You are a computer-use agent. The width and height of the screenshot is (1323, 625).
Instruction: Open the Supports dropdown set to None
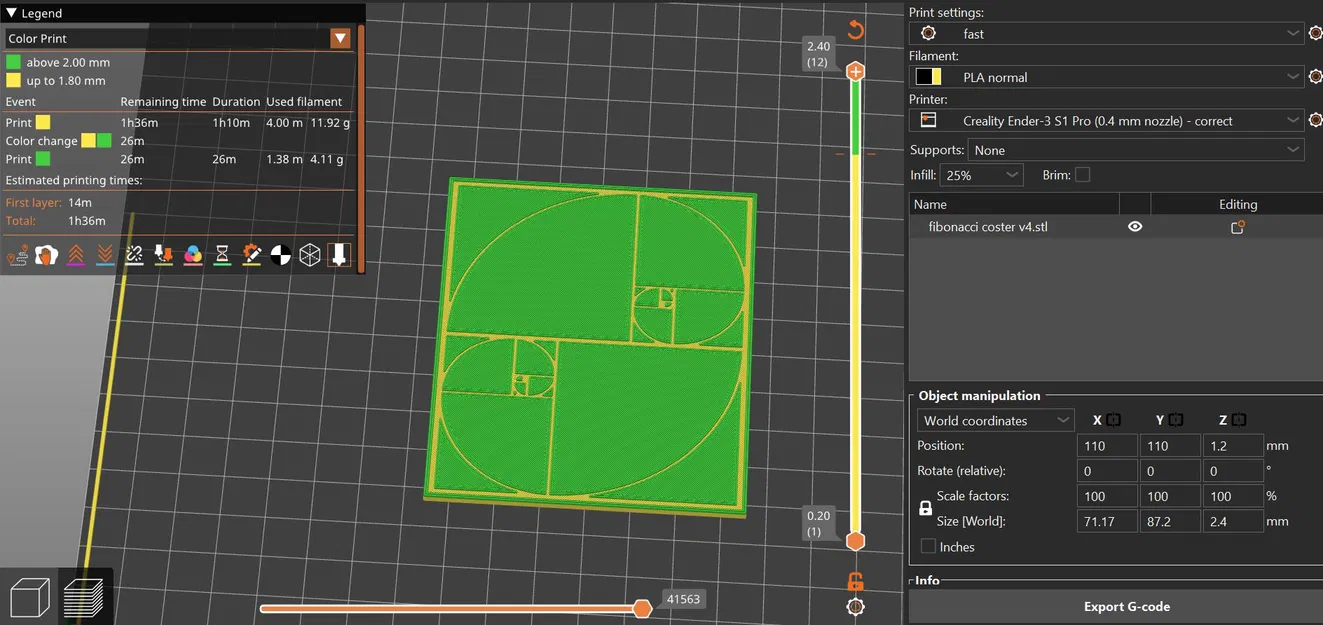(x=1136, y=150)
